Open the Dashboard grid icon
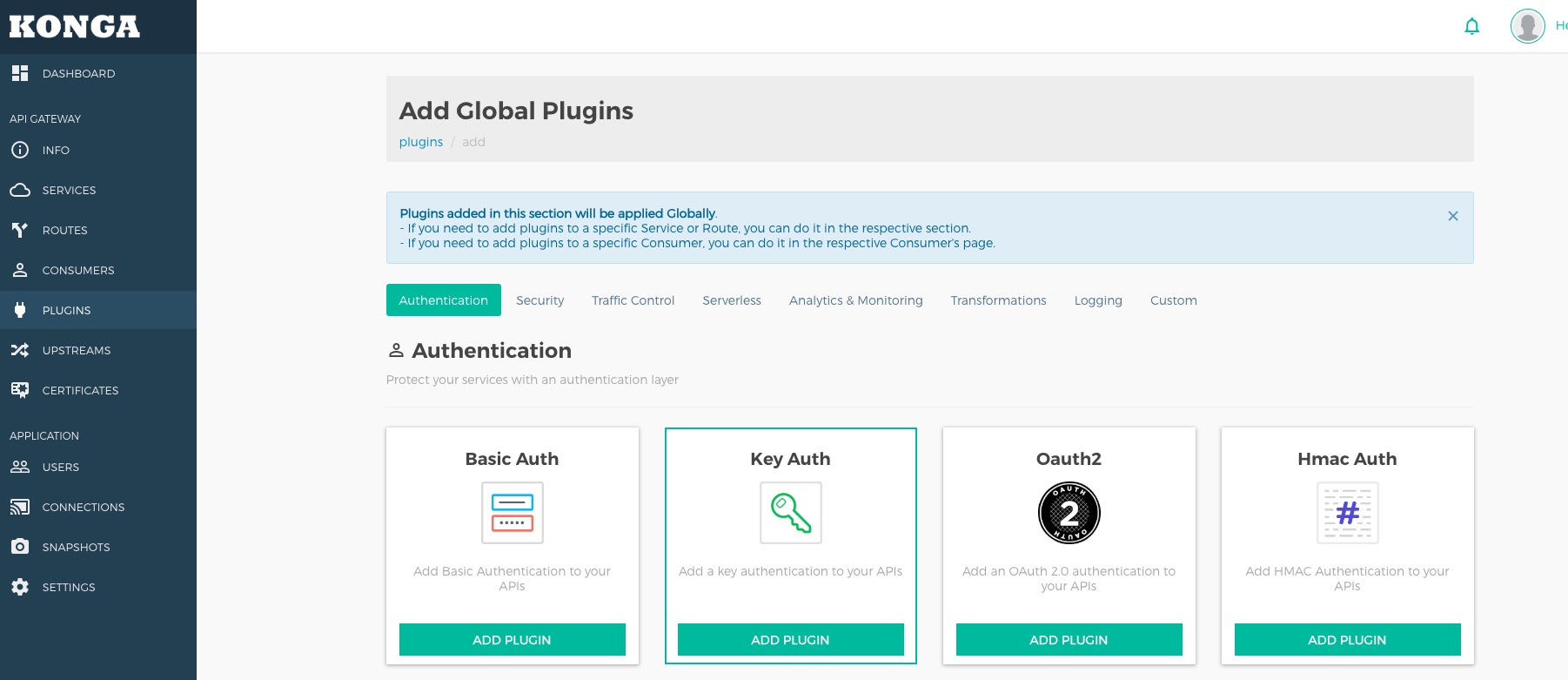 (x=20, y=73)
